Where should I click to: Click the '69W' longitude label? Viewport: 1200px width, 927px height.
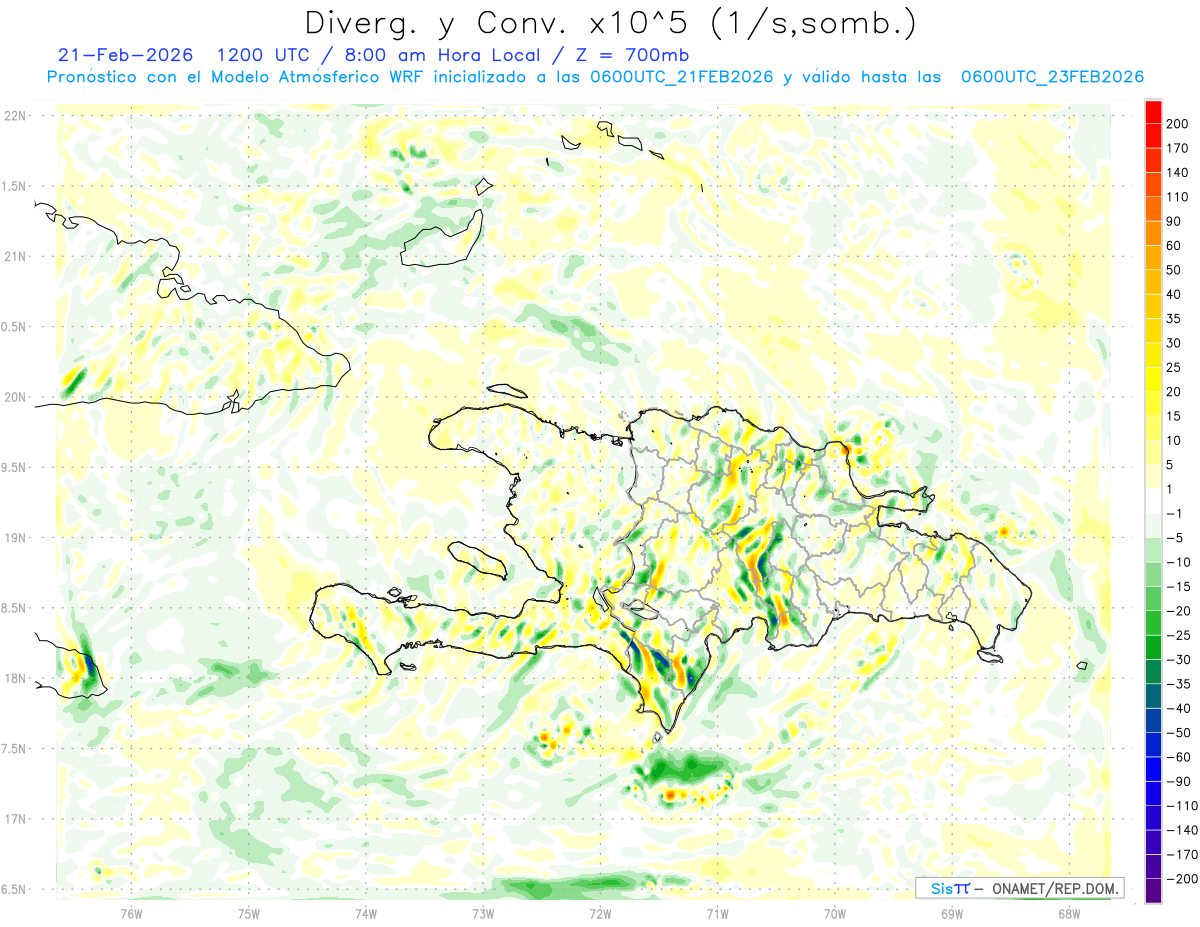[952, 913]
